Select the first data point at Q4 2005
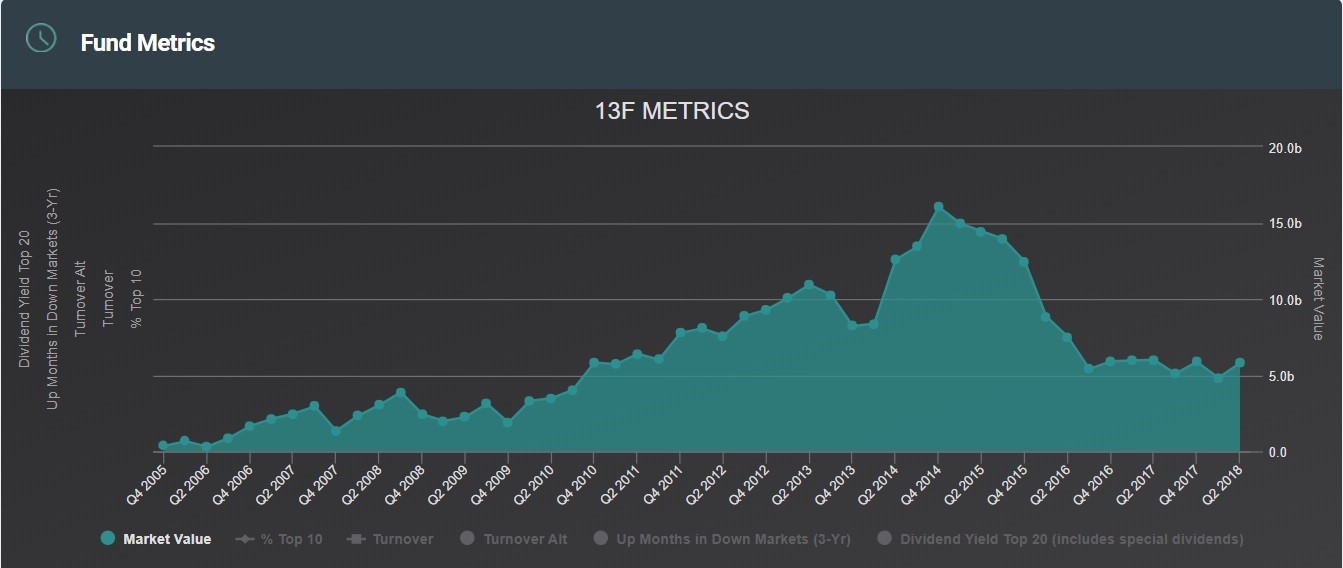 pyautogui.click(x=163, y=446)
